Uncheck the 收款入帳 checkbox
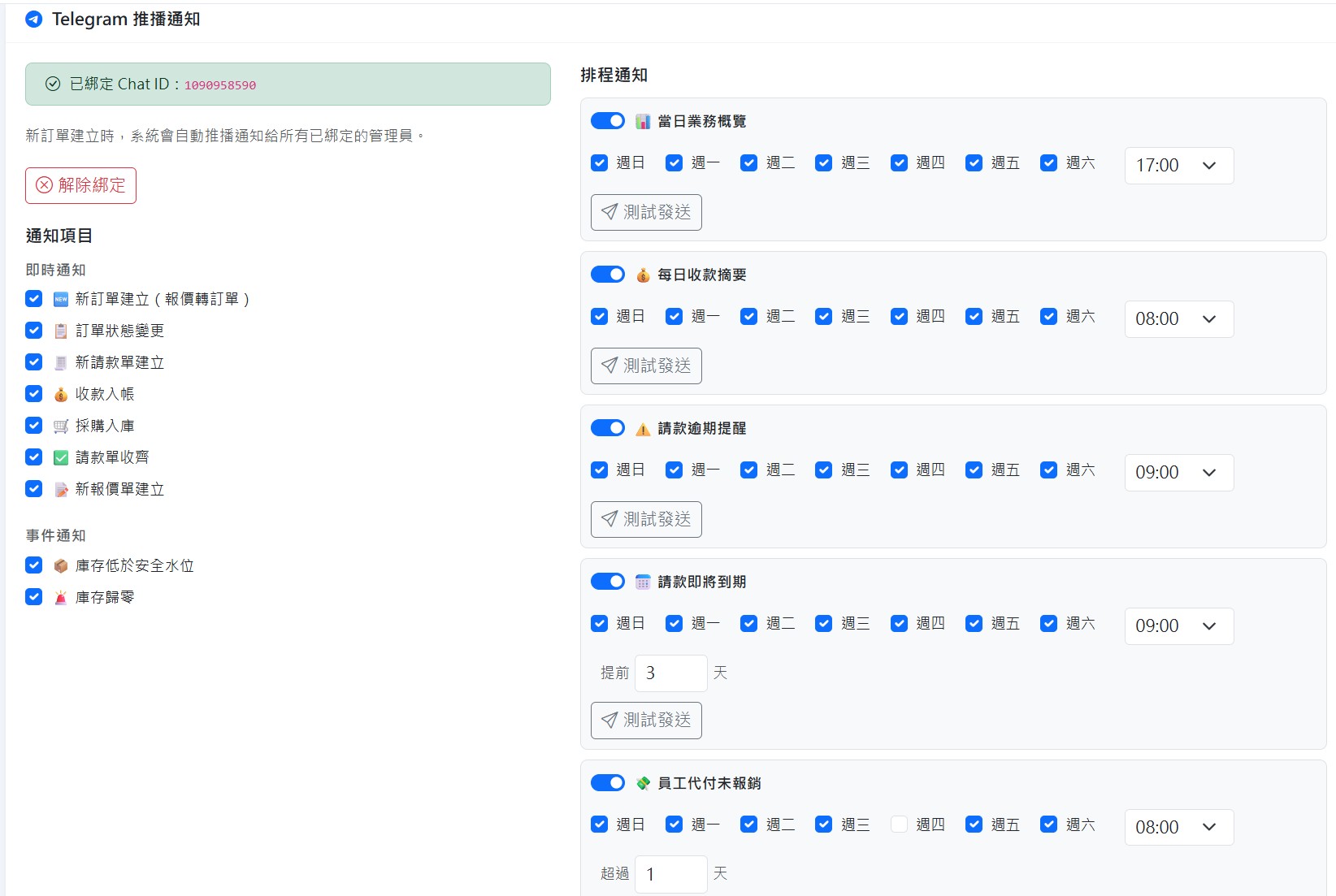Image resolution: width=1336 pixels, height=896 pixels. (34, 393)
